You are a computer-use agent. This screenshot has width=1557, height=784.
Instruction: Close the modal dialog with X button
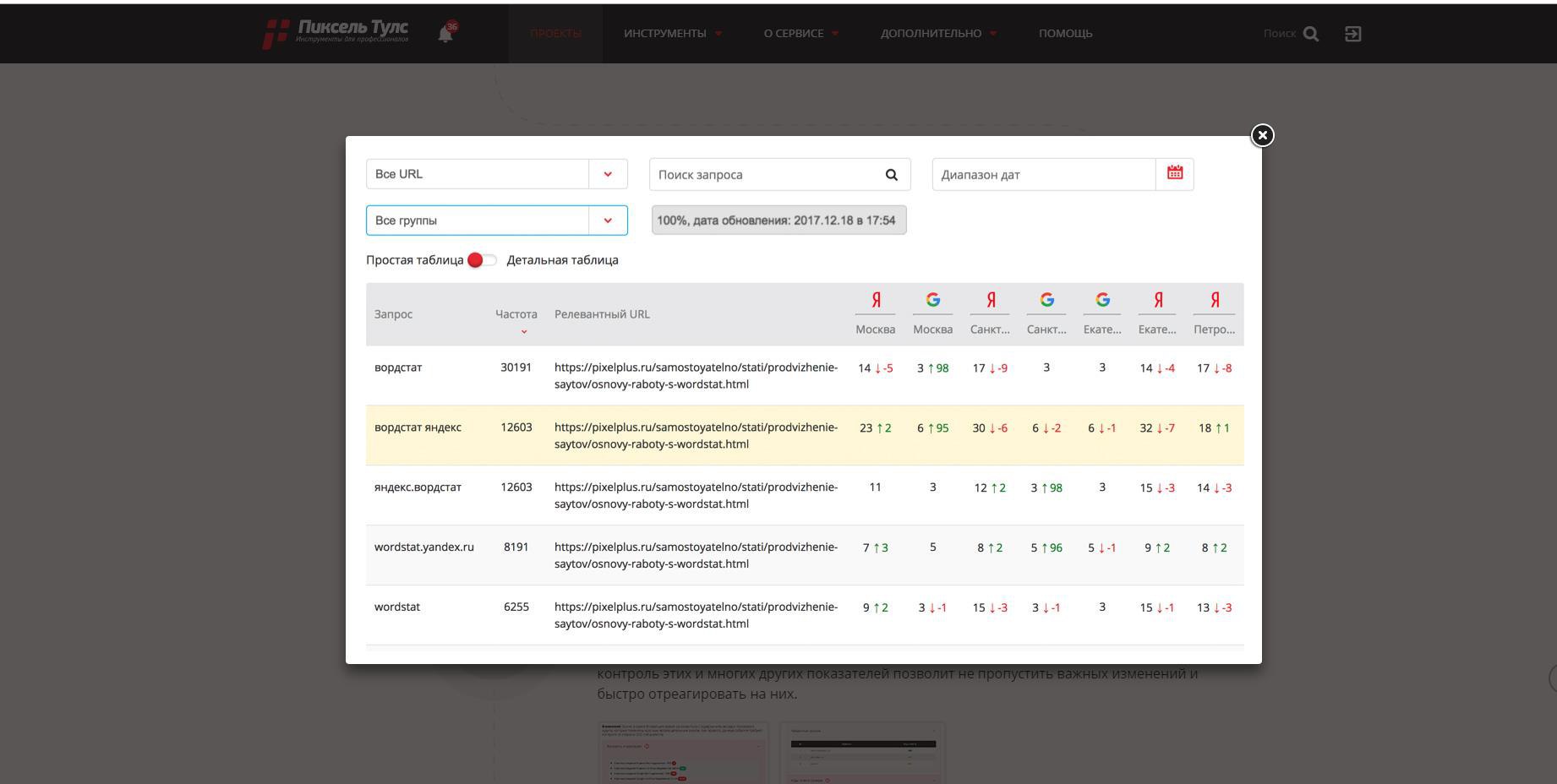1262,135
